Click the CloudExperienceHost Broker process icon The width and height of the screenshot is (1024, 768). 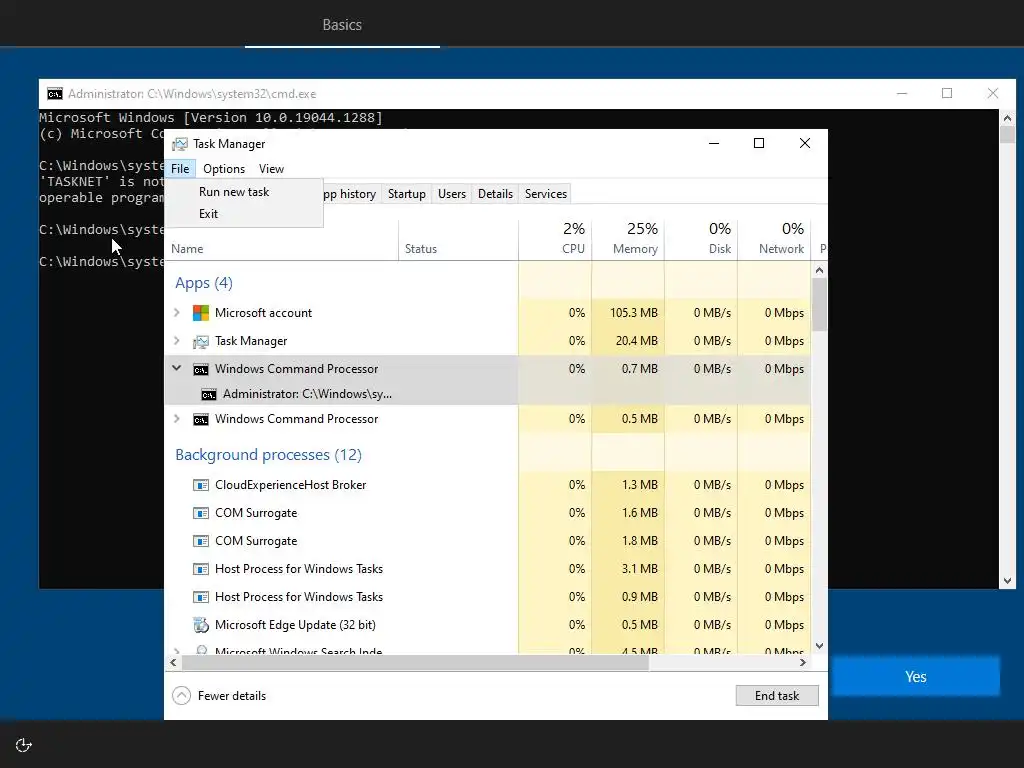coord(200,485)
